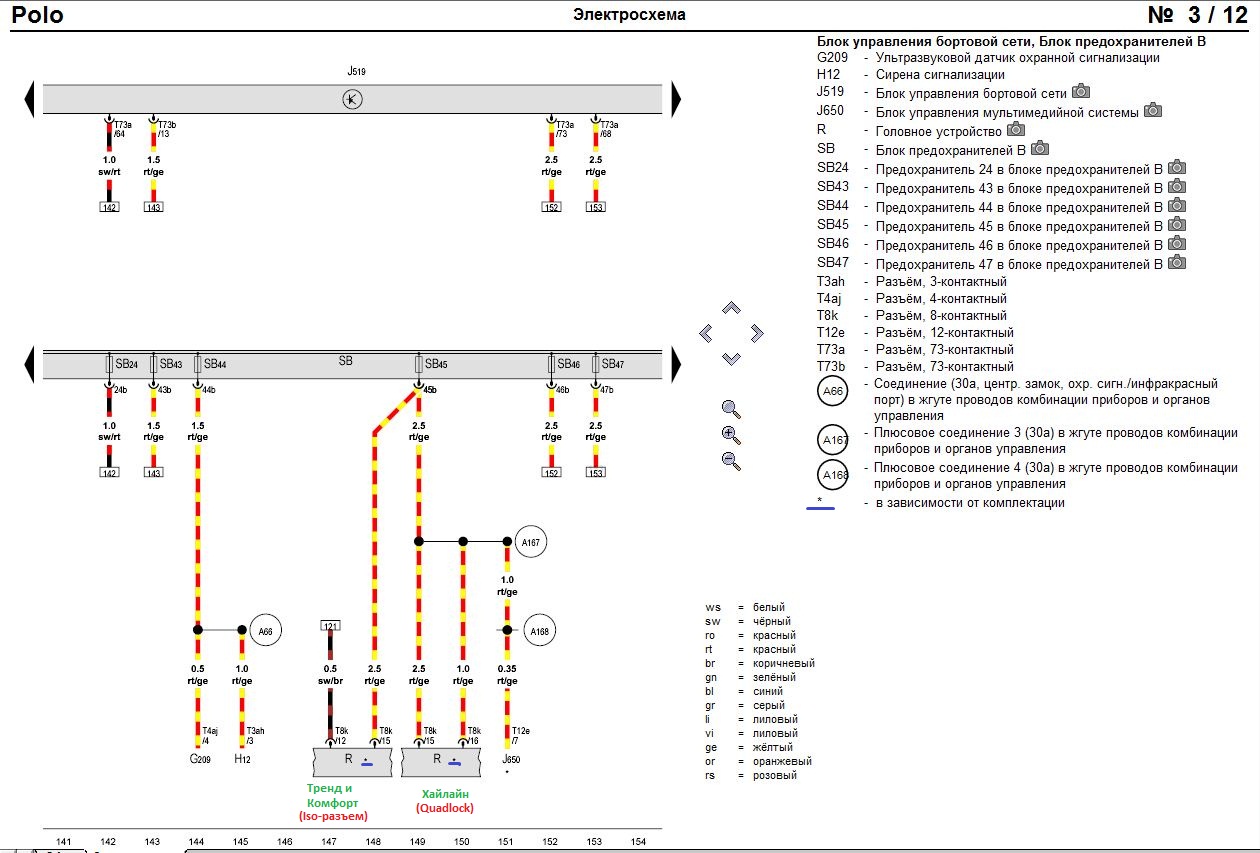The image size is (1260, 853).
Task: Click the zoom out magnifier with minus
Action: tap(731, 461)
